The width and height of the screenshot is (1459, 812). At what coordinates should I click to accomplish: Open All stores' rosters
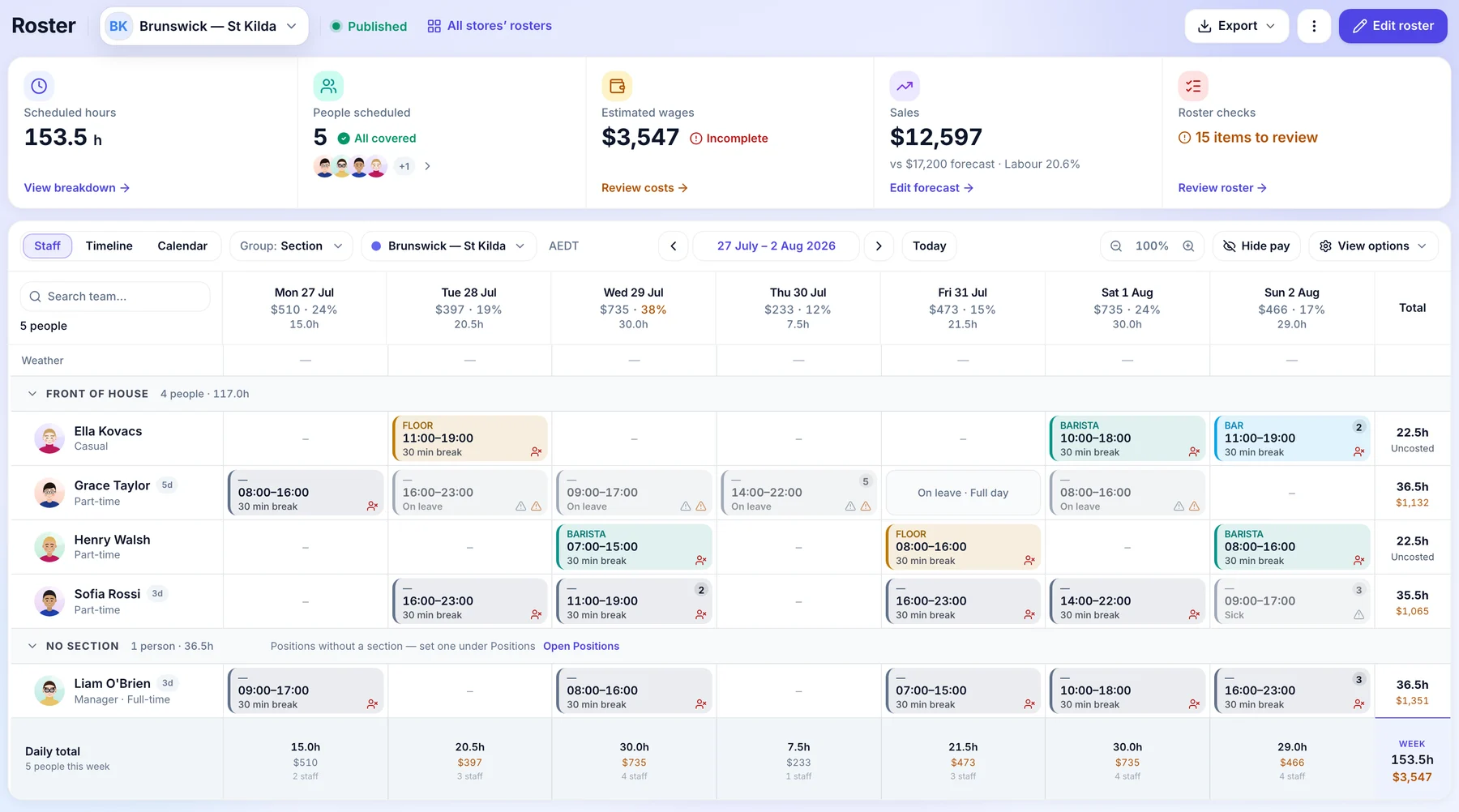point(490,26)
